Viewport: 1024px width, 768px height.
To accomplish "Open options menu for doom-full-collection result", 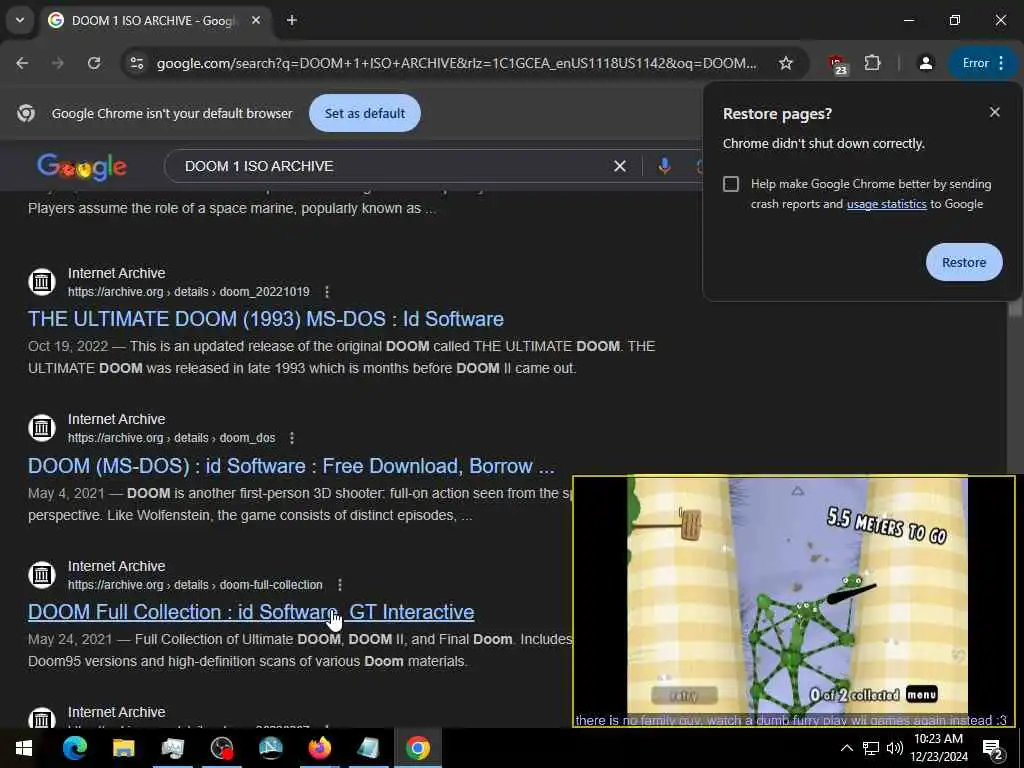I will [x=340, y=584].
